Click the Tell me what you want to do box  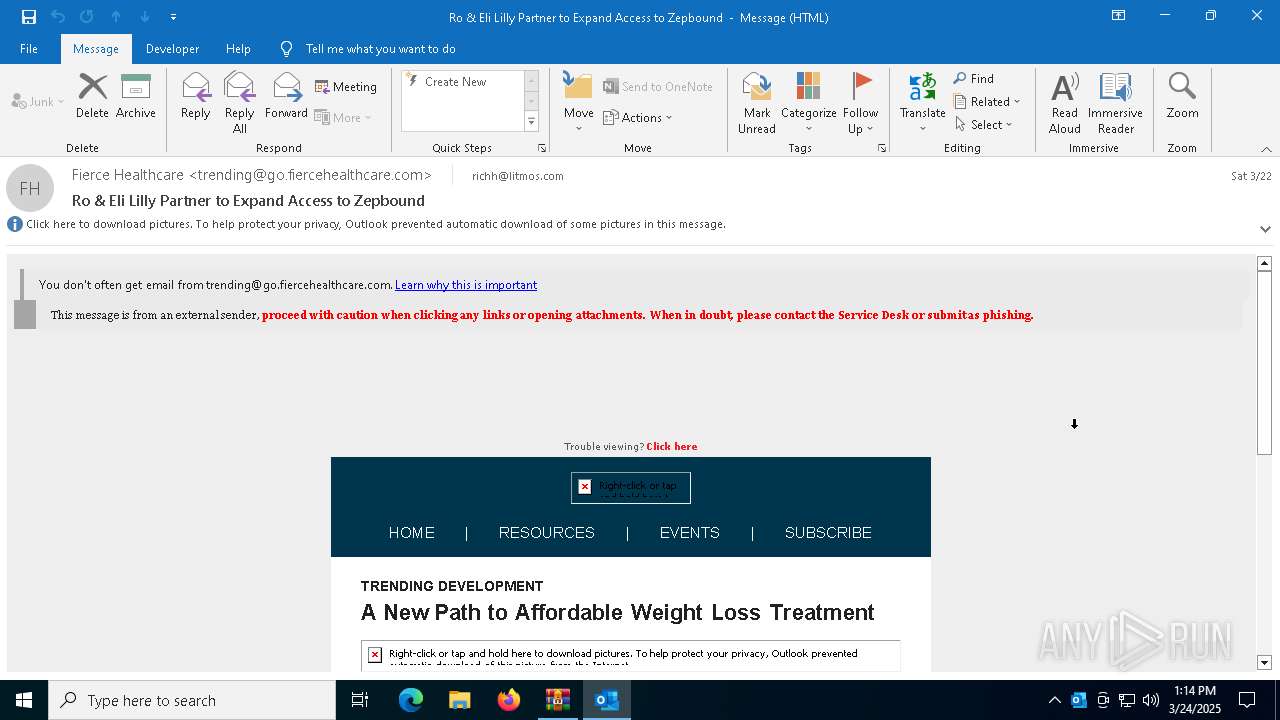coord(380,49)
